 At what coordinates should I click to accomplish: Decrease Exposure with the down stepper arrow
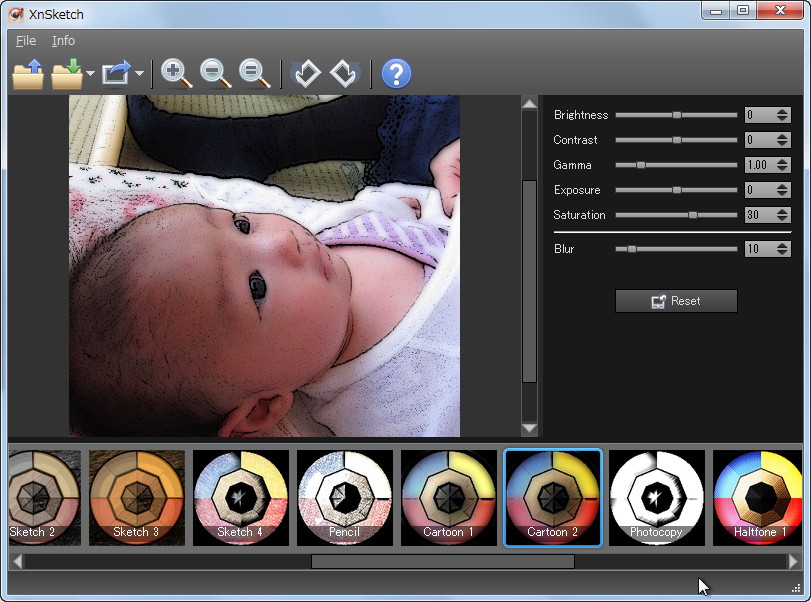pyautogui.click(x=782, y=193)
